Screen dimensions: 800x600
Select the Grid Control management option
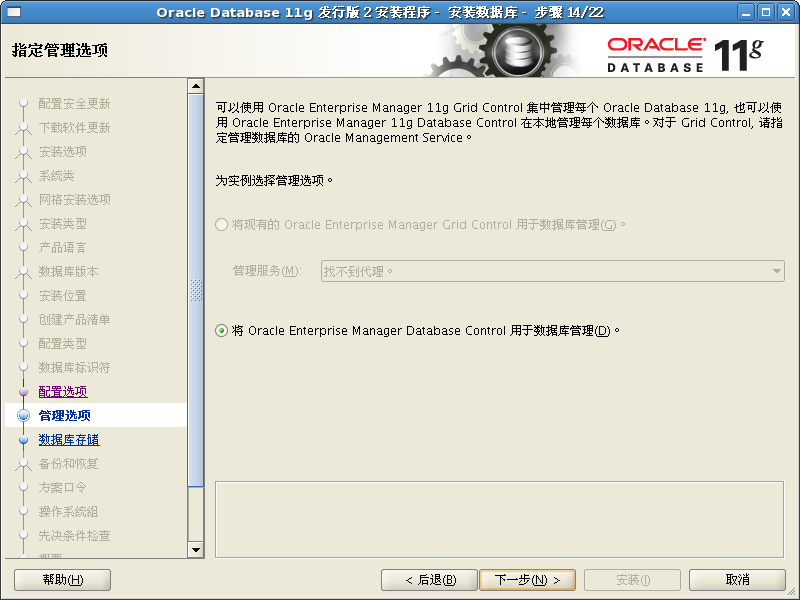click(221, 225)
